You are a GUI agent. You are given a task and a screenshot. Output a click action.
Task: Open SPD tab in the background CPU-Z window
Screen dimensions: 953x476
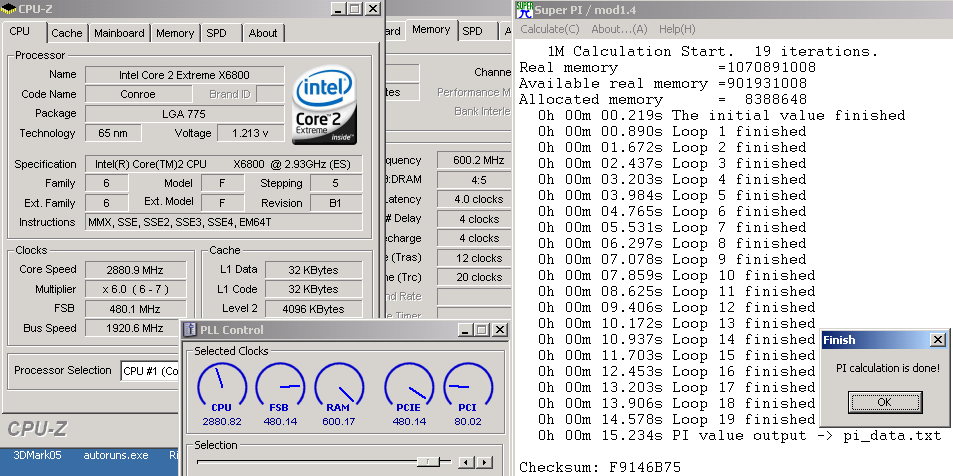coord(472,31)
